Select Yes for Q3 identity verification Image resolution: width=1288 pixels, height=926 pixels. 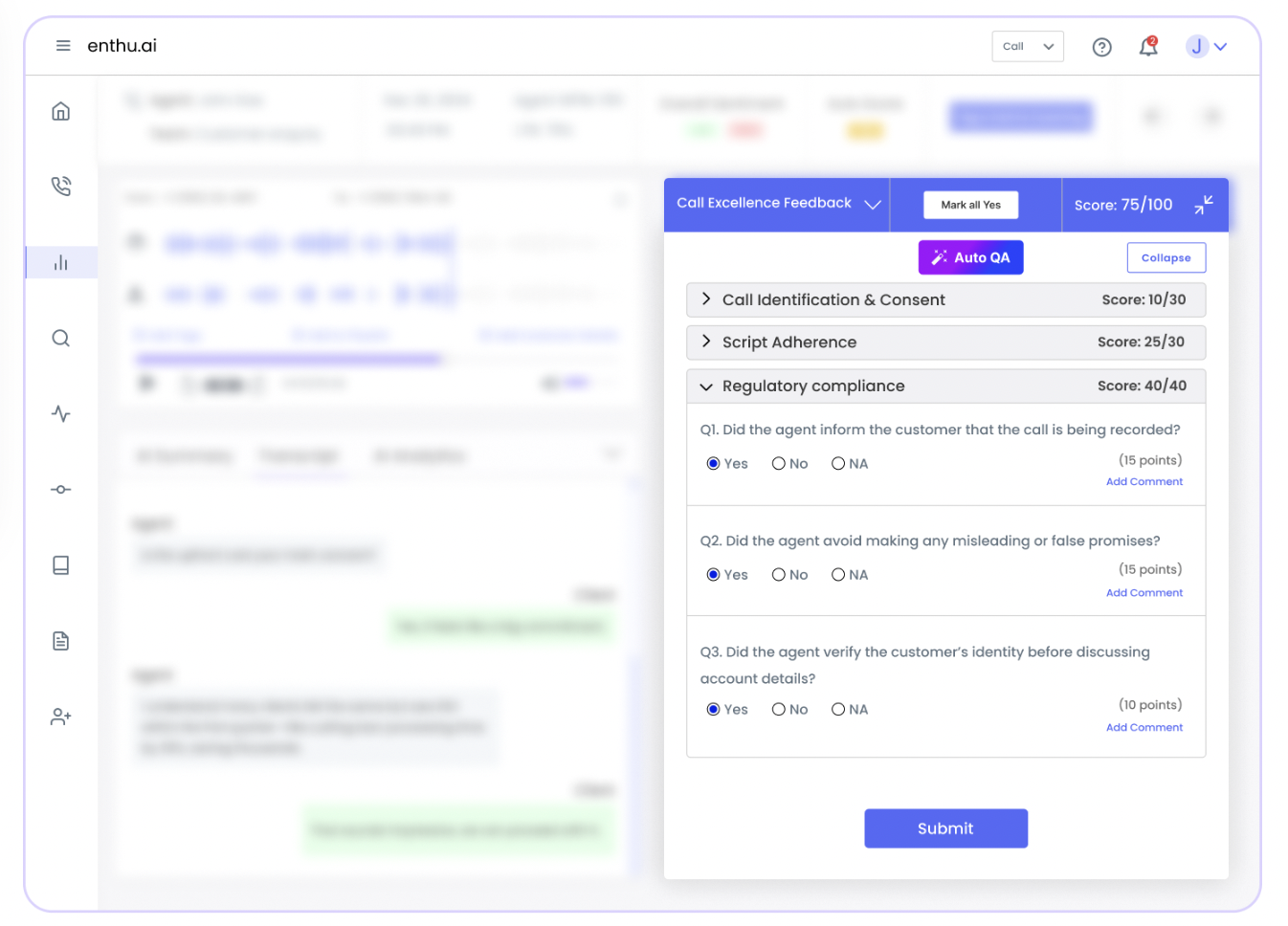[x=713, y=710]
